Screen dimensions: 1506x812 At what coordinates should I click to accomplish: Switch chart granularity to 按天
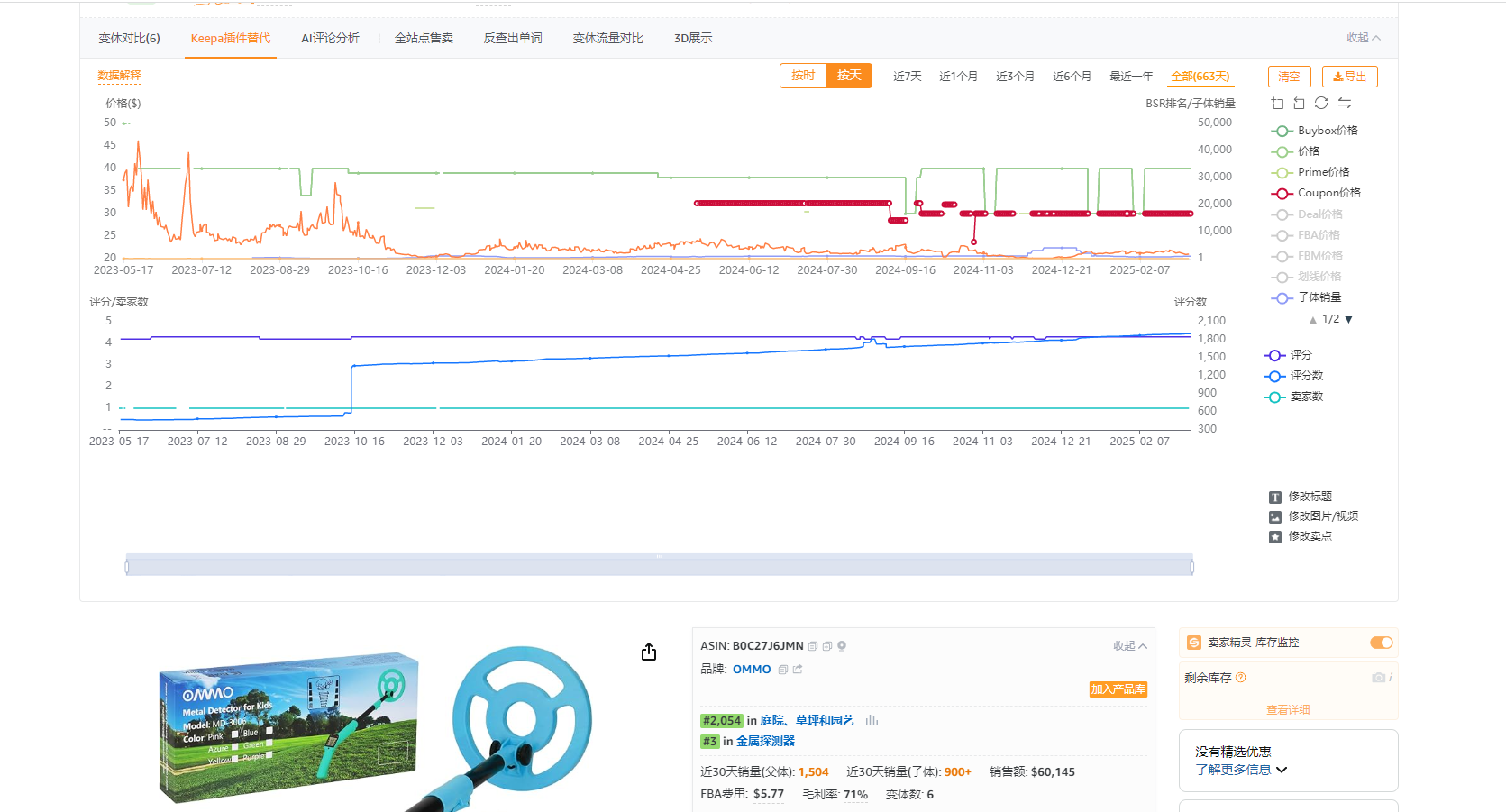point(849,76)
